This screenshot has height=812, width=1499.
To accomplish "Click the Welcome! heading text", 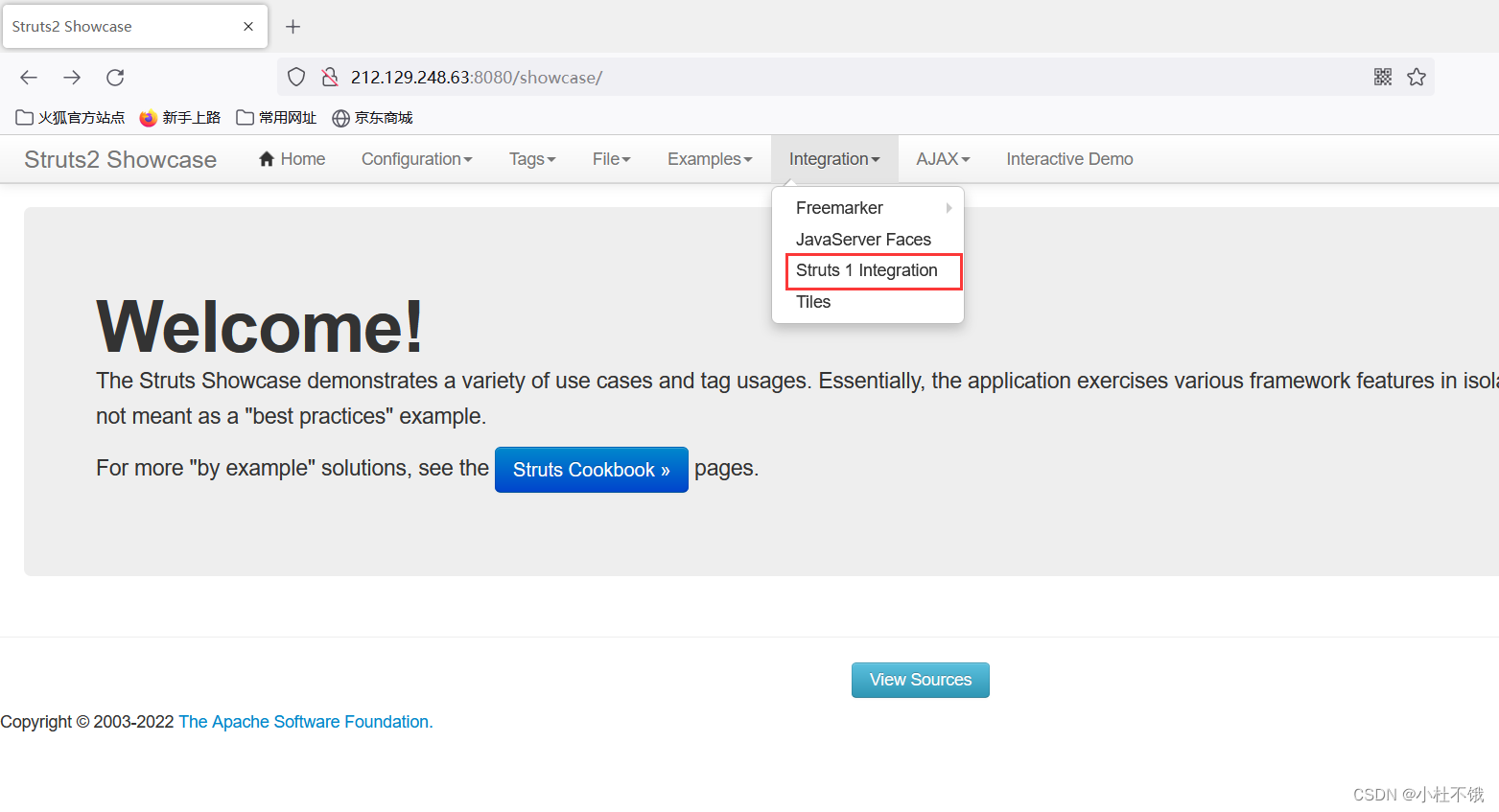I will (260, 327).
